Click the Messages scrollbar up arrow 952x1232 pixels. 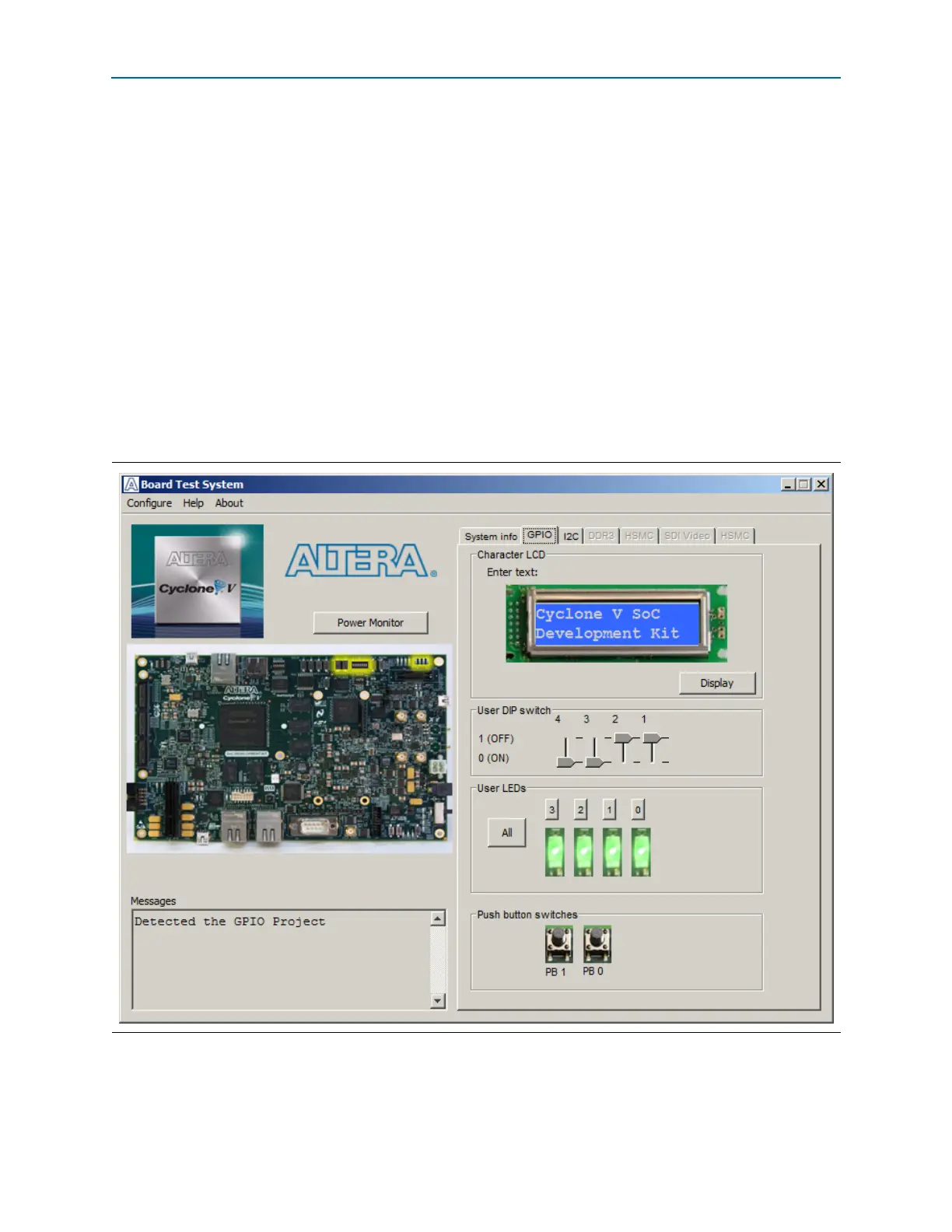pyautogui.click(x=438, y=919)
